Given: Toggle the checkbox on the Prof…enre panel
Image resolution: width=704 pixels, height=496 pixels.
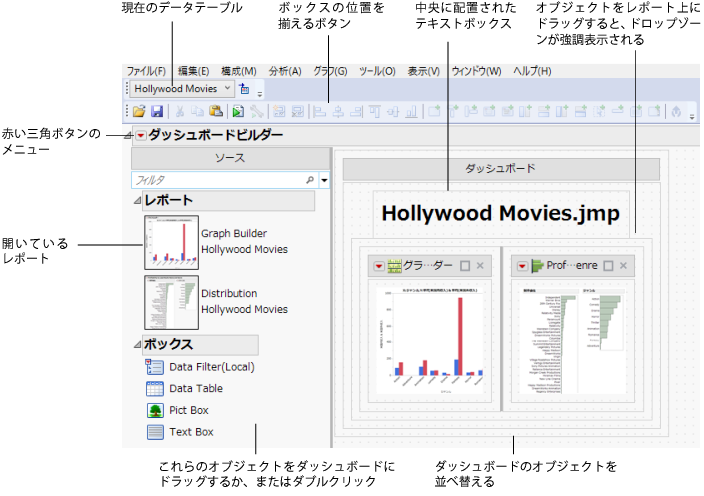Looking at the screenshot, I should pos(607,266).
